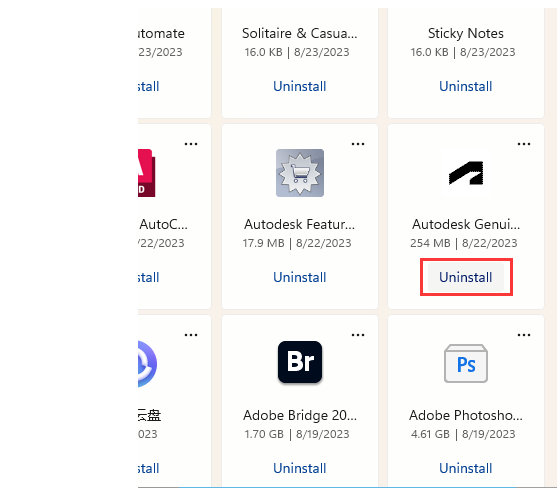
Task: Uninstall the AutoCAD app
Action: (x=149, y=277)
